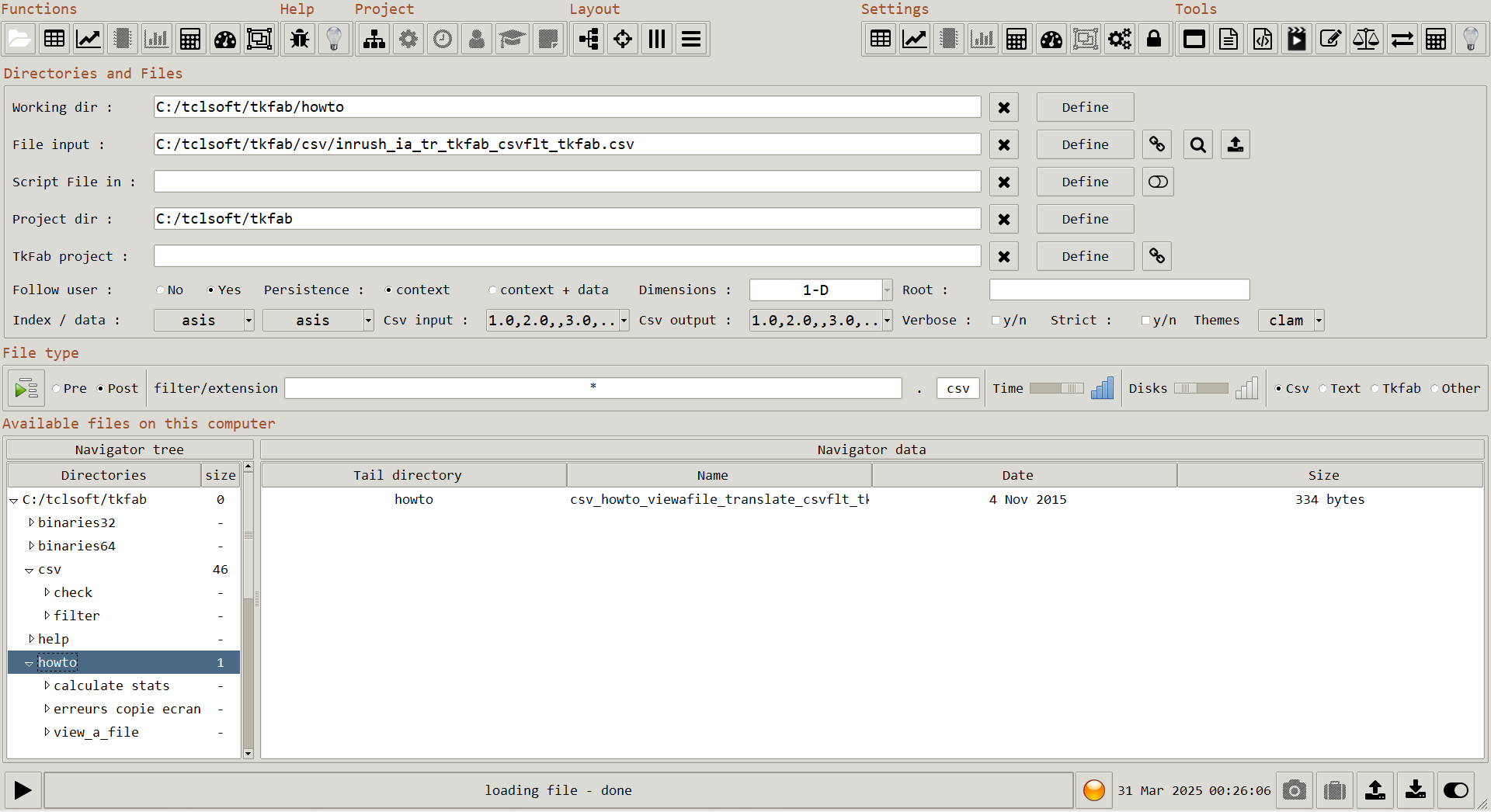
Task: Select the Tkfab file type radio
Action: pos(1375,389)
